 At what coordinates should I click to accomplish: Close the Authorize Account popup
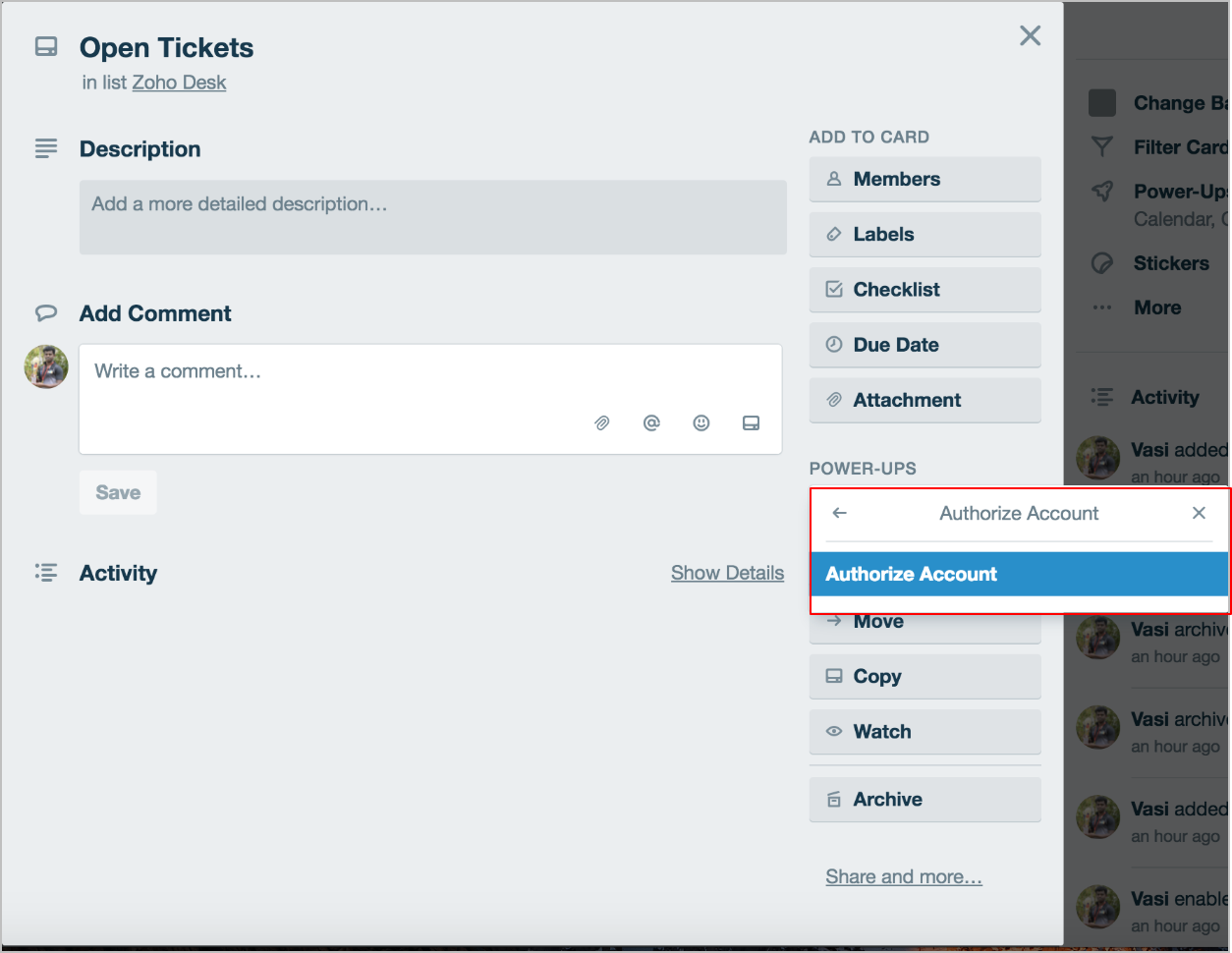1199,513
